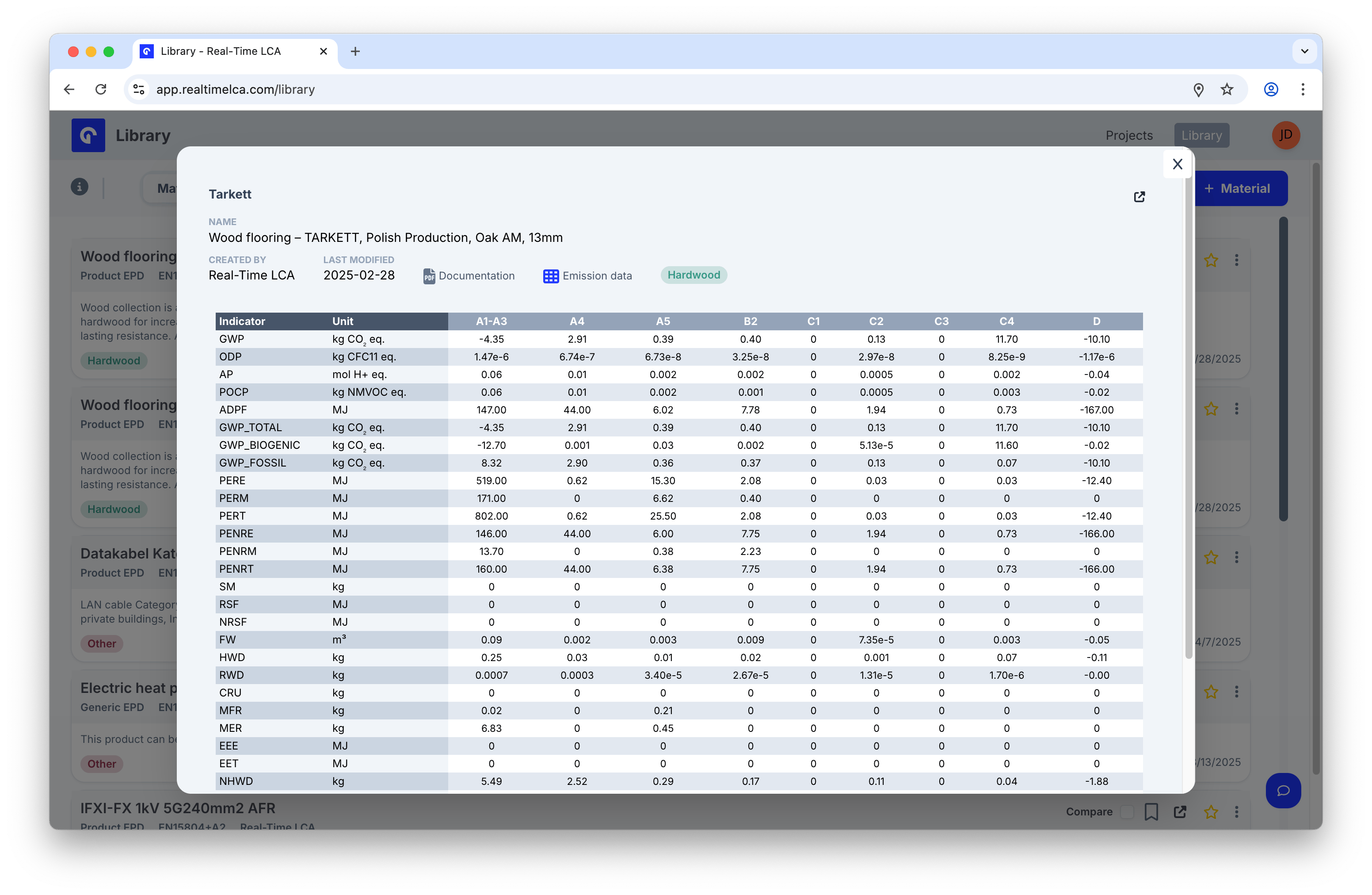Click the GWP_BIOGENIC indicator row label
The height and width of the screenshot is (895, 1372).
259,445
